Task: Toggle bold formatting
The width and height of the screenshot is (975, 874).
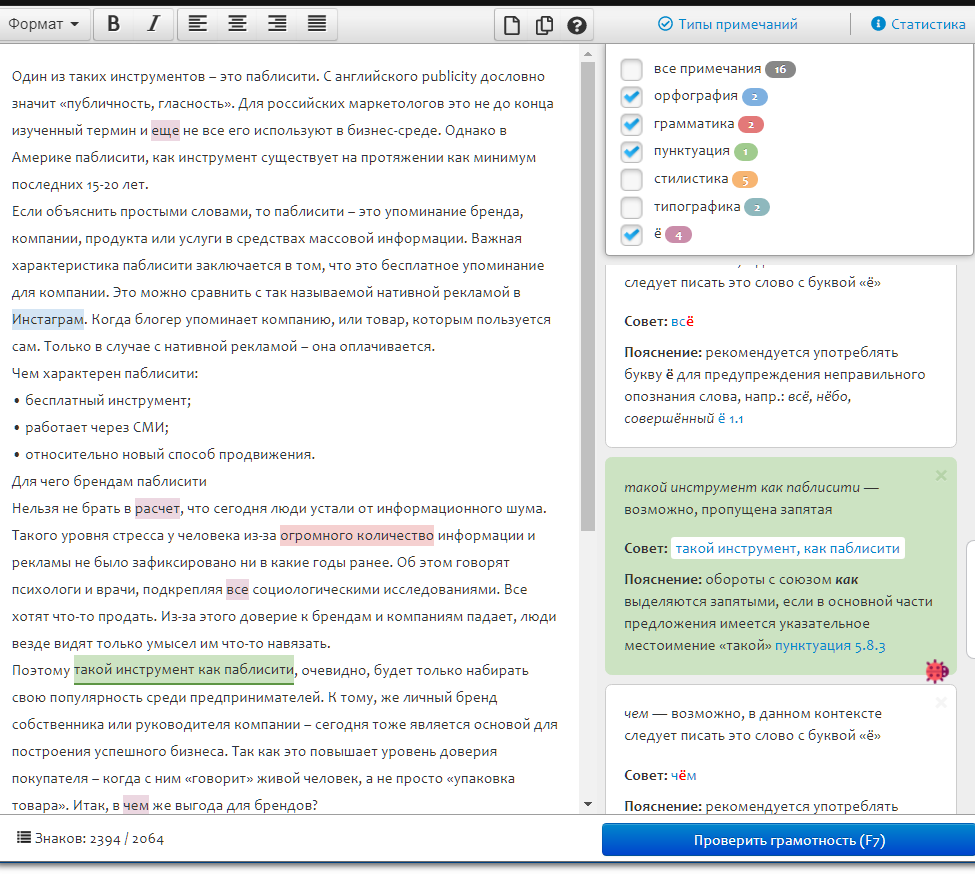Action: click(x=113, y=24)
